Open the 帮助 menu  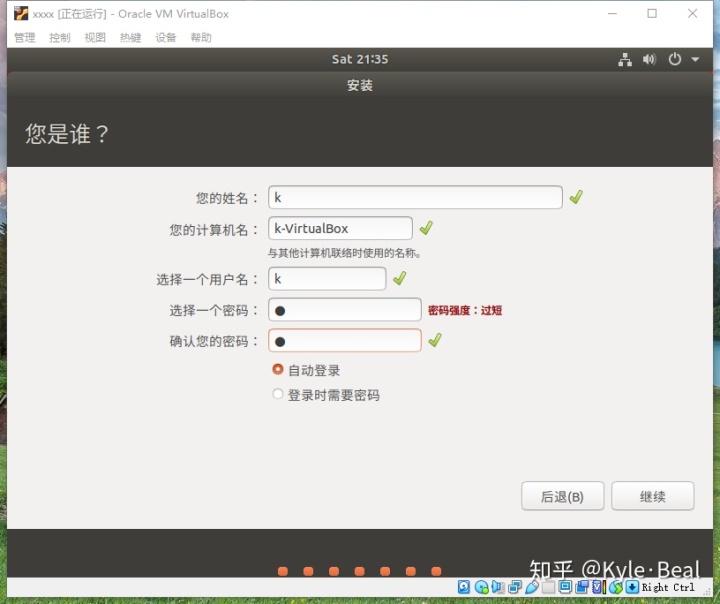point(201,37)
